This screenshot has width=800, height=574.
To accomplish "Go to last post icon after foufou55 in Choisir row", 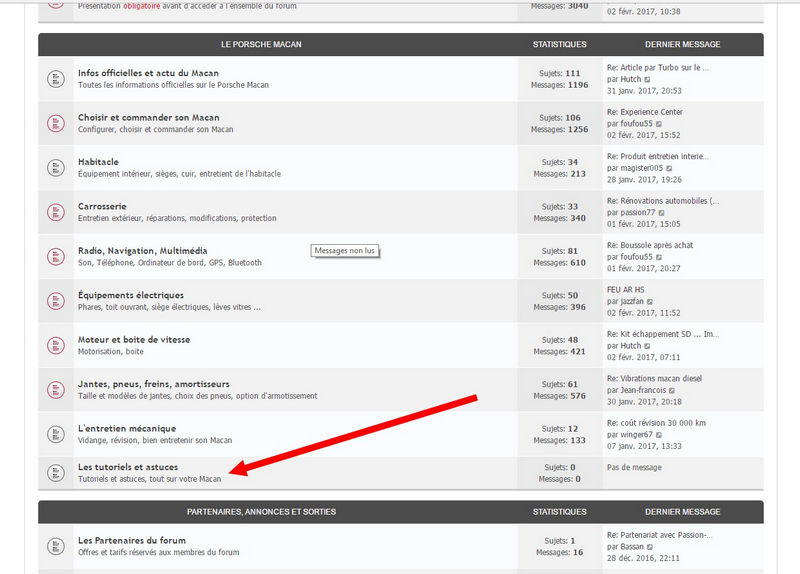I will (659, 124).
